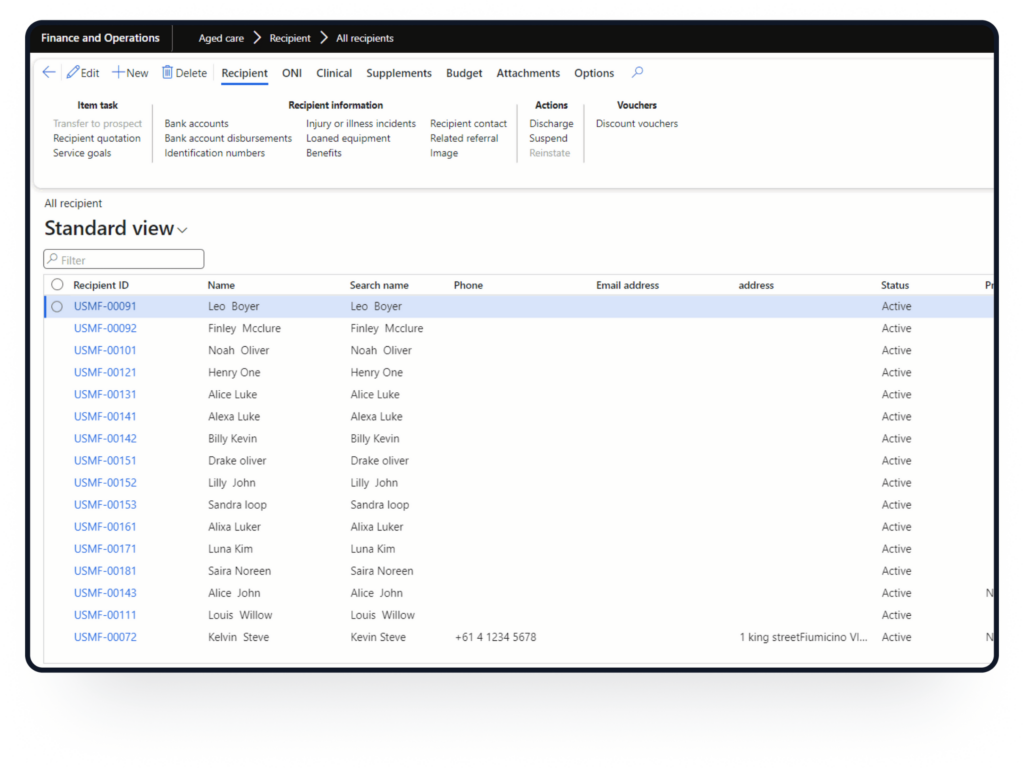1024x768 pixels.
Task: Click the search magnifier icon in ribbon
Action: [637, 72]
